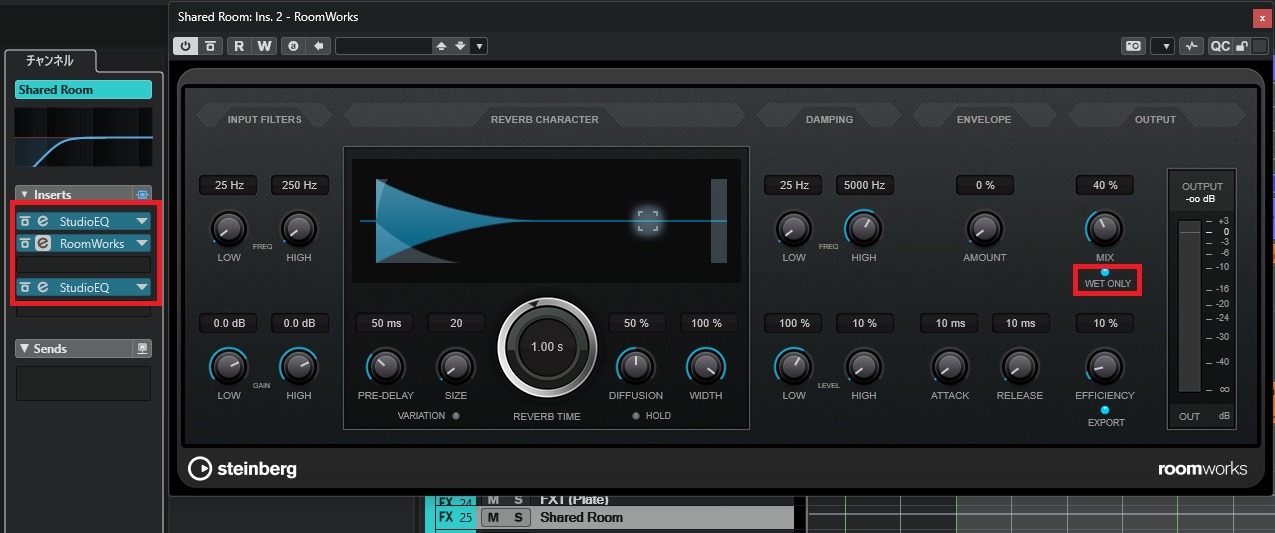Open the preset management dropdown triangle
Image resolution: width=1275 pixels, height=533 pixels.
pyautogui.click(x=479, y=46)
